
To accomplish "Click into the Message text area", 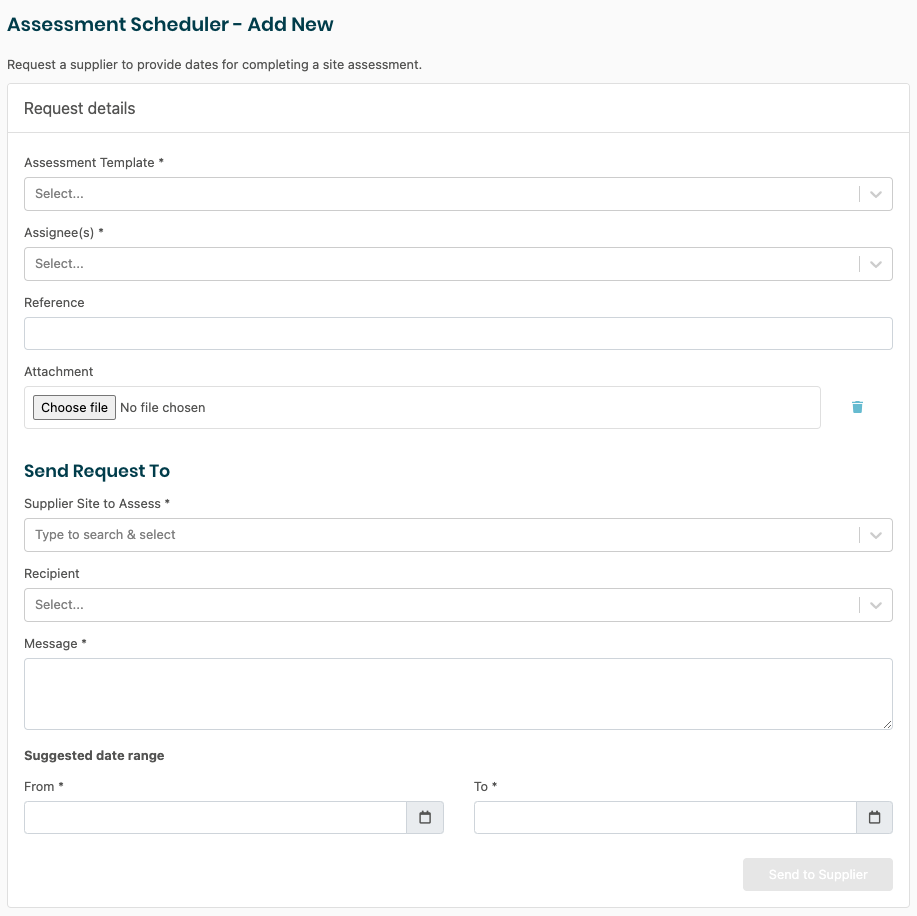I will pos(458,693).
